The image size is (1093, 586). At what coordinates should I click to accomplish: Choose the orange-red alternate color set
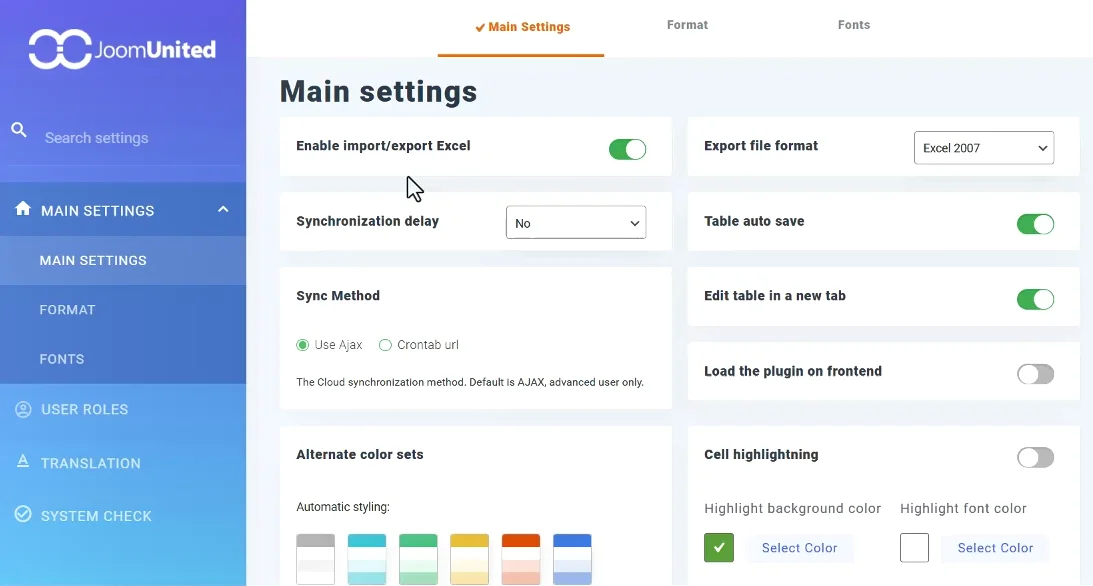(521, 559)
